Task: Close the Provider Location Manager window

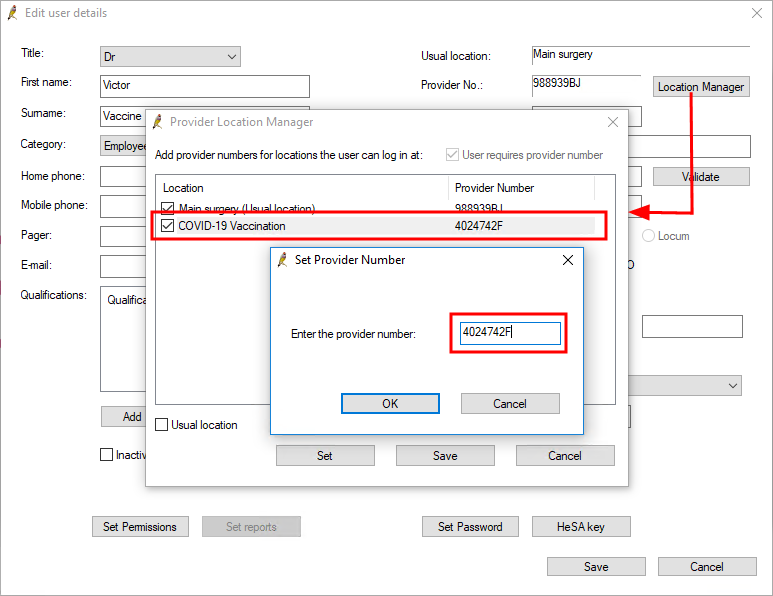Action: (x=613, y=122)
